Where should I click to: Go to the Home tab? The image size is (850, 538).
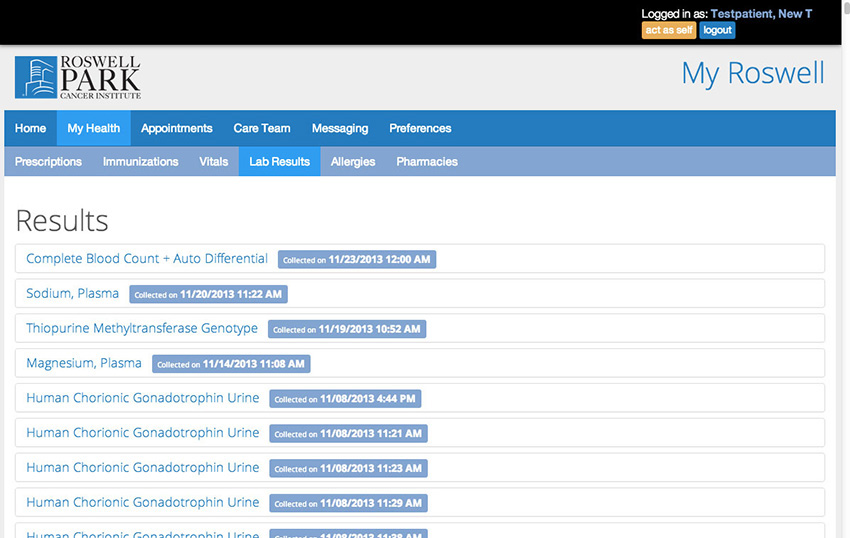tap(30, 129)
